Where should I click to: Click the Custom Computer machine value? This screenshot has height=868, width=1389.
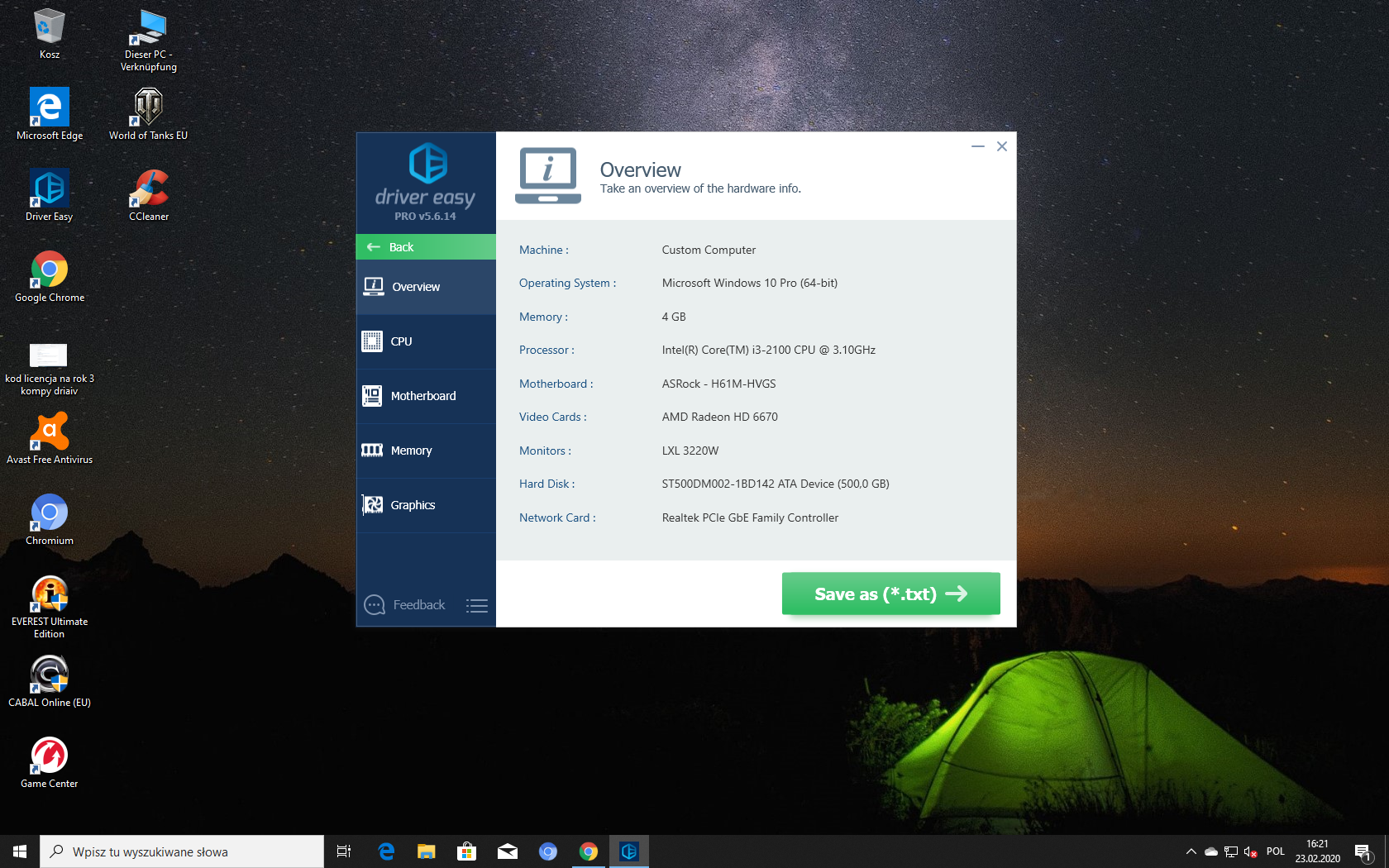click(709, 250)
